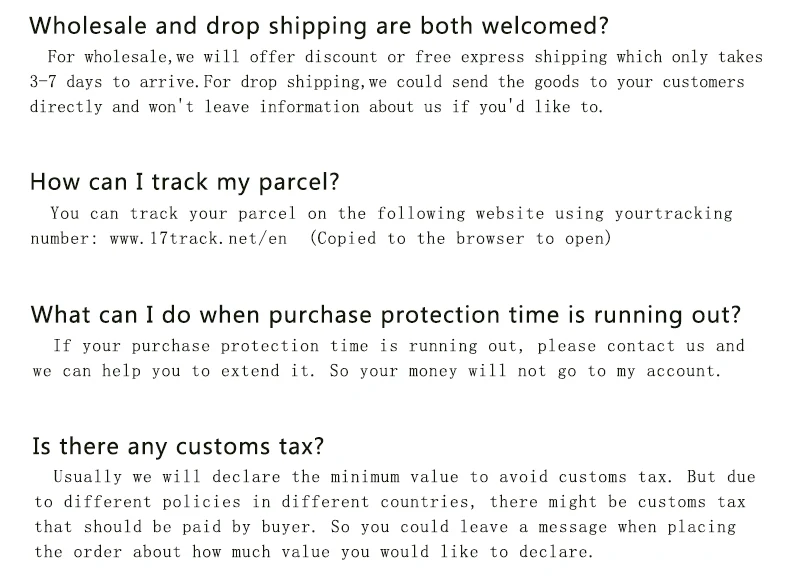Image resolution: width=800 pixels, height=580 pixels.
Task: Click the '(Copied to the browser to open)' text
Action: [461, 239]
